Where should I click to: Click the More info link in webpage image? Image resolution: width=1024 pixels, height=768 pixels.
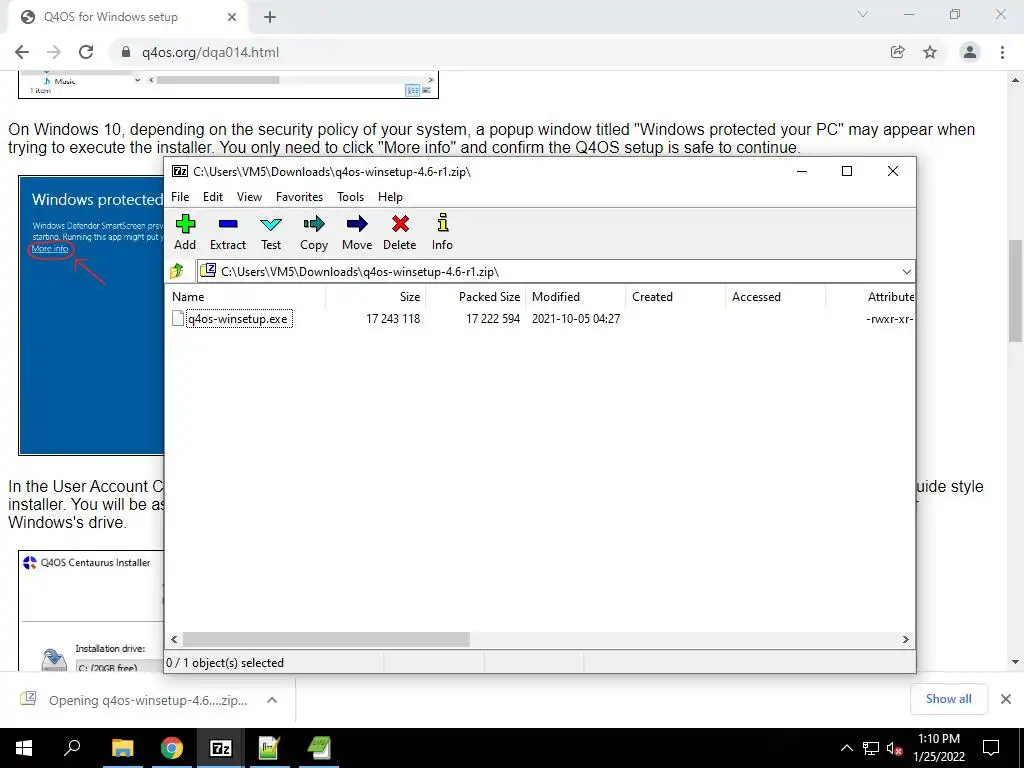(50, 249)
